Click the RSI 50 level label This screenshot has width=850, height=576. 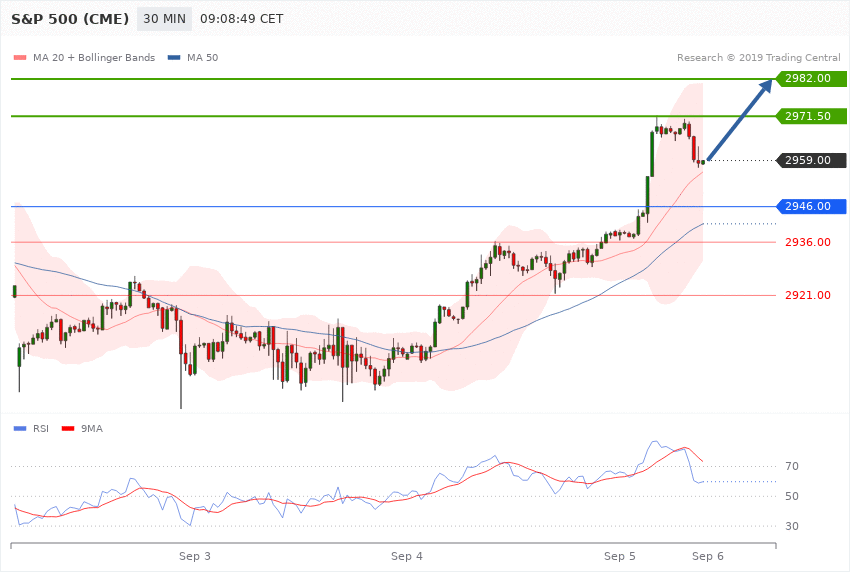[x=792, y=496]
